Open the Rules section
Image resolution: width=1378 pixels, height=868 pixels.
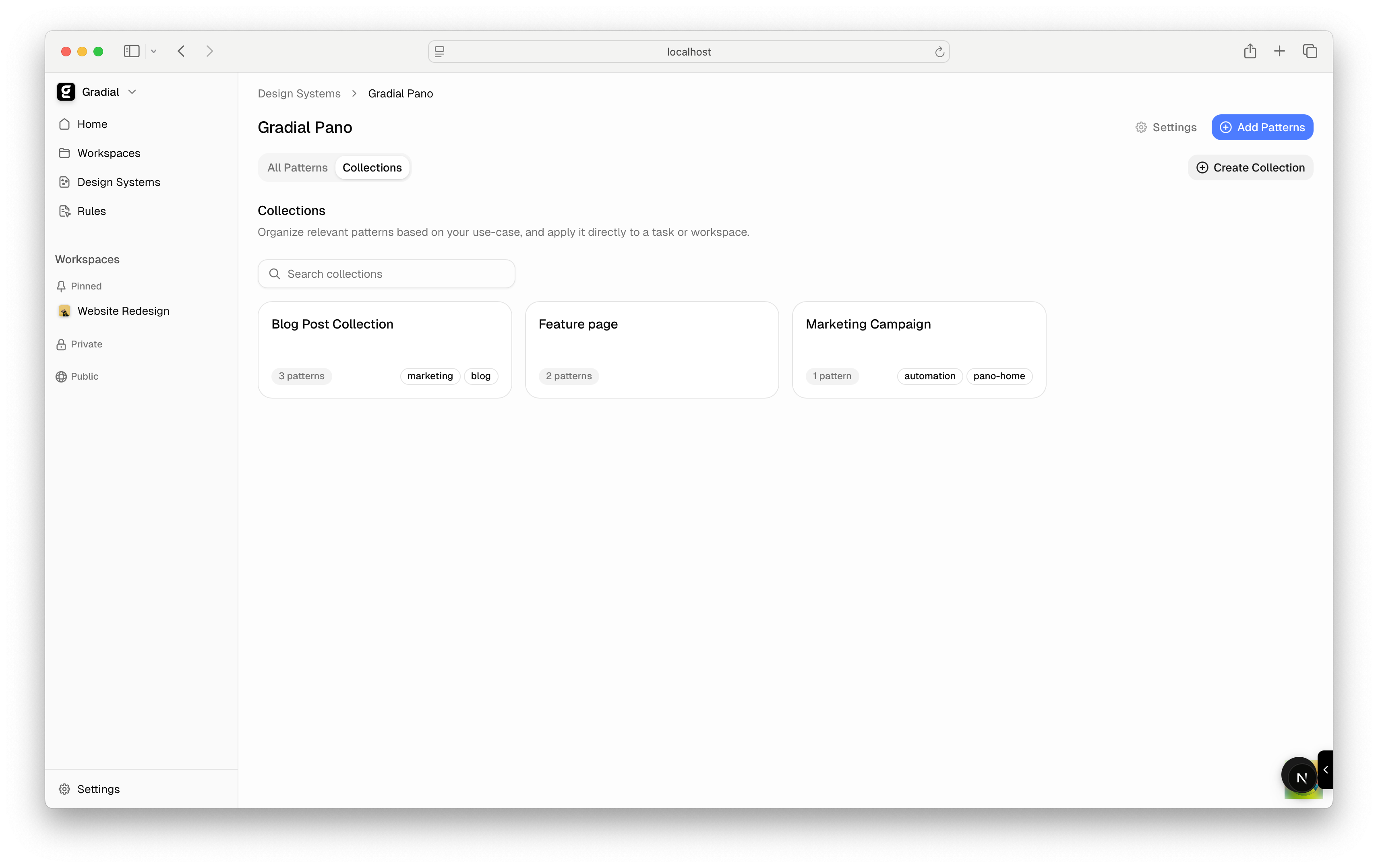pyautogui.click(x=91, y=211)
